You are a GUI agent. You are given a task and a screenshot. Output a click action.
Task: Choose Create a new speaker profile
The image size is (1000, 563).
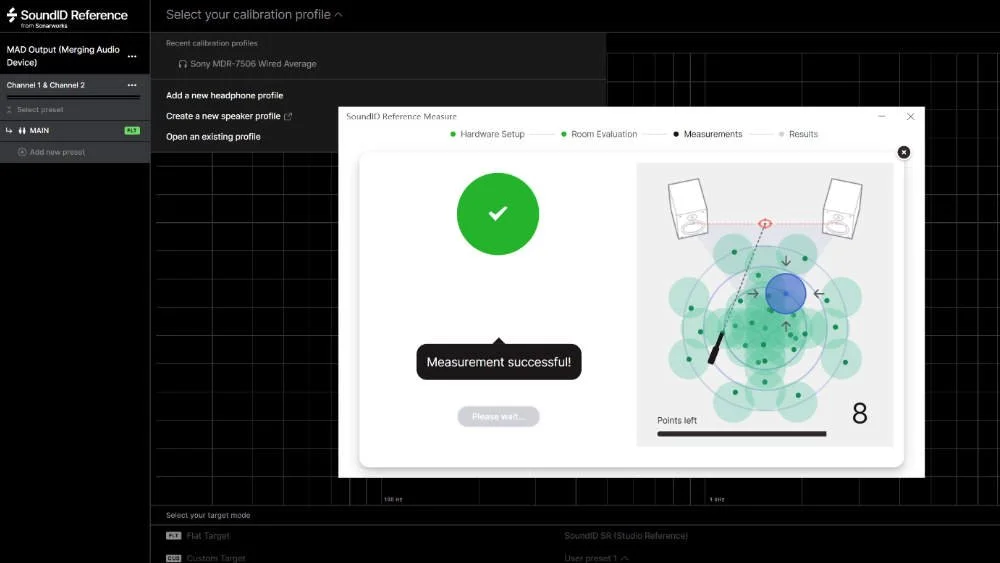pyautogui.click(x=223, y=116)
